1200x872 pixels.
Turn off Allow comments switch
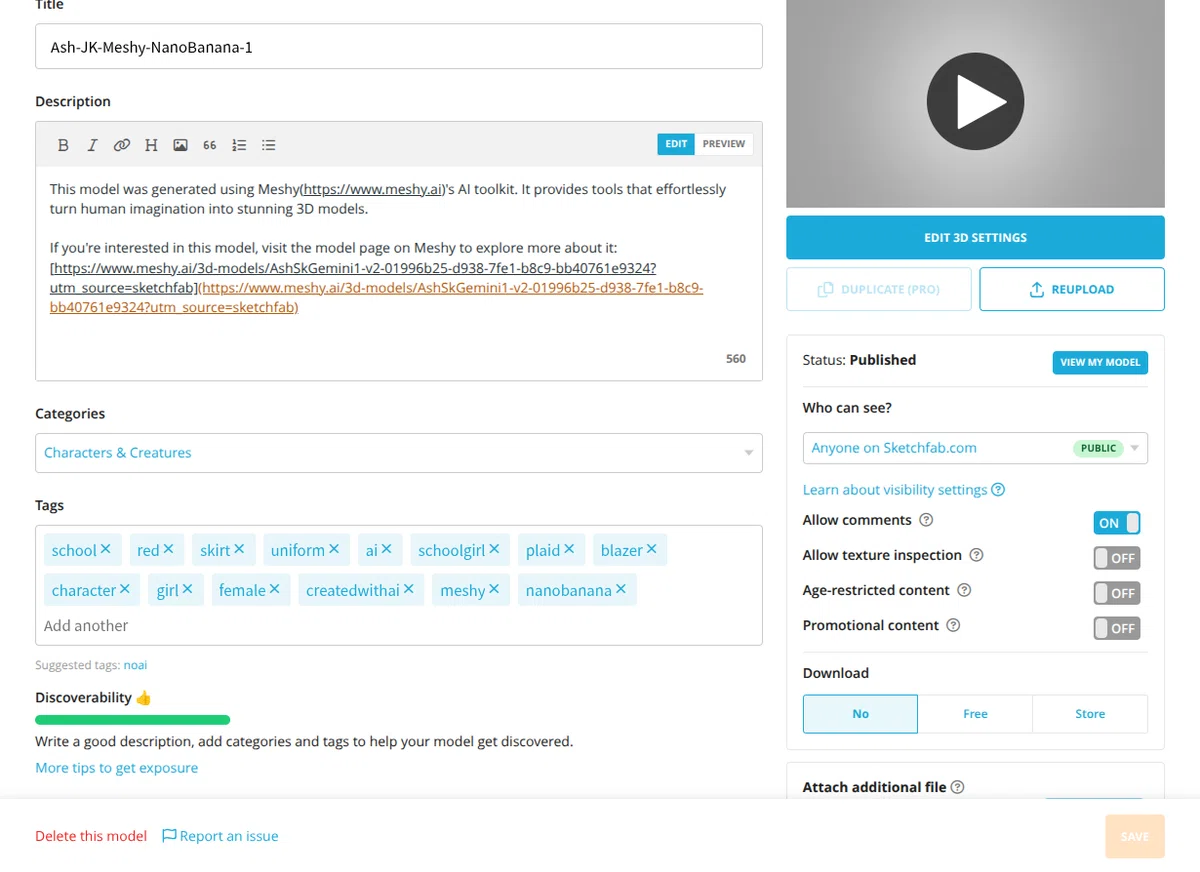coord(1116,523)
